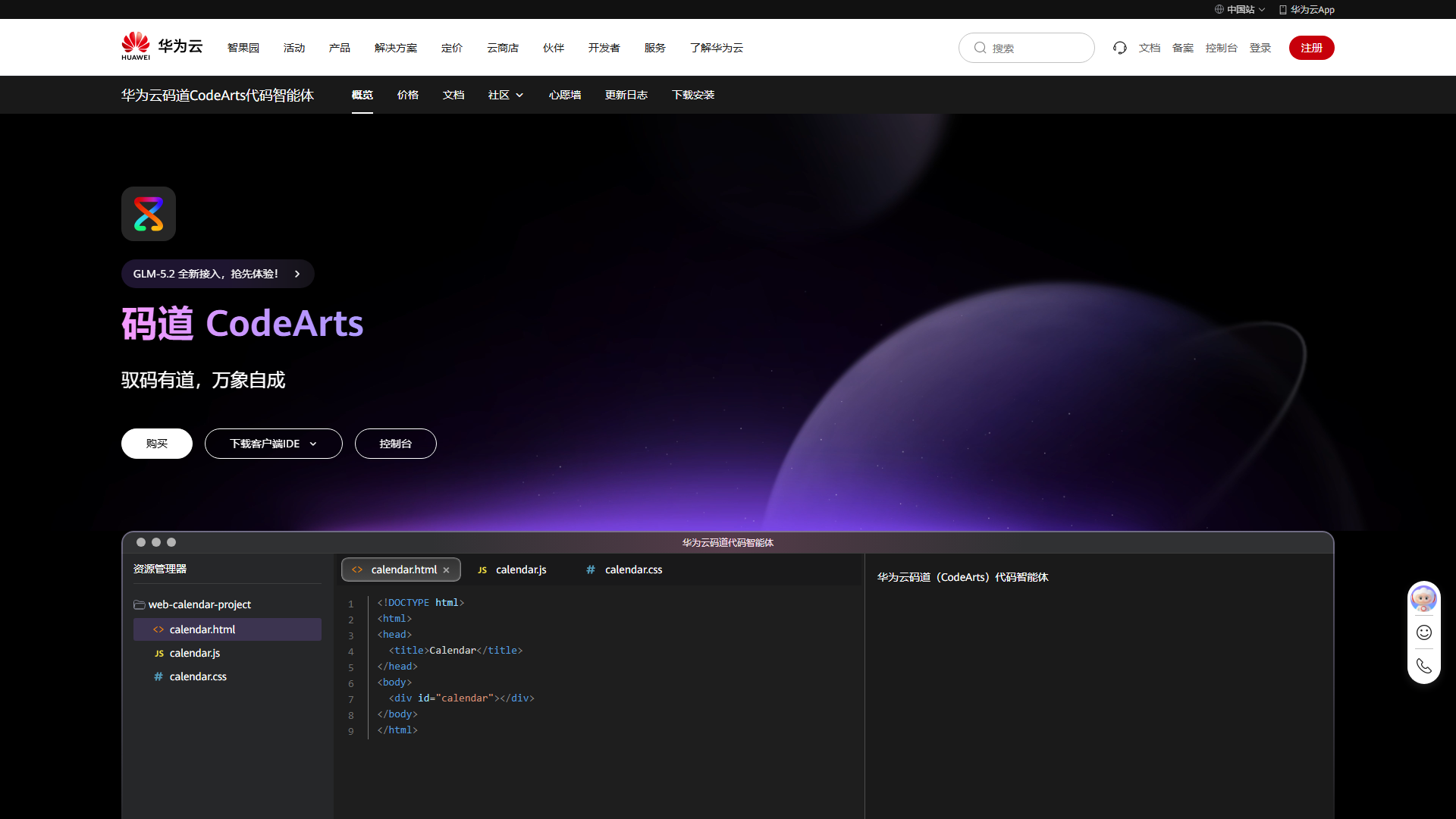The image size is (1456, 819).
Task: Open the 华为云App link
Action: tap(1307, 10)
